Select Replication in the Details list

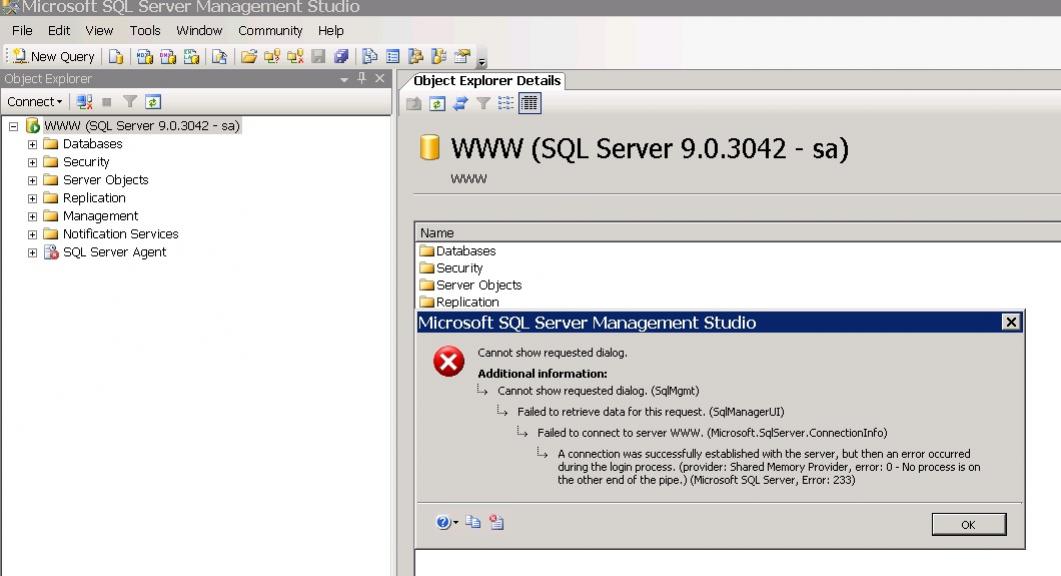(459, 302)
